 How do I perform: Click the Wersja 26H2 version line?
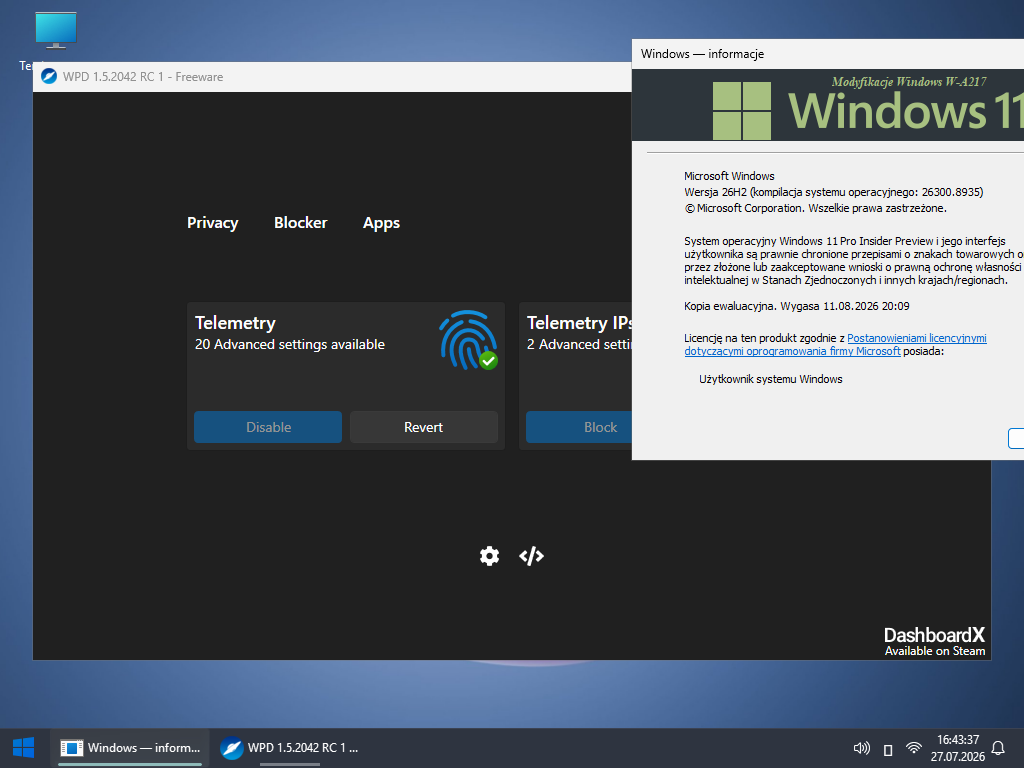833,192
